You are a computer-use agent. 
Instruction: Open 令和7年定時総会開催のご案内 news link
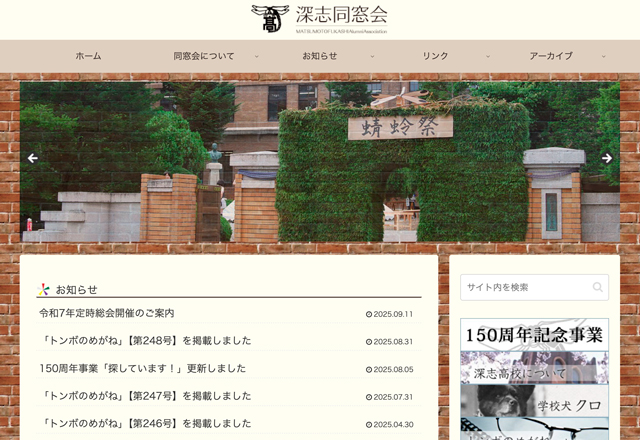coord(107,313)
